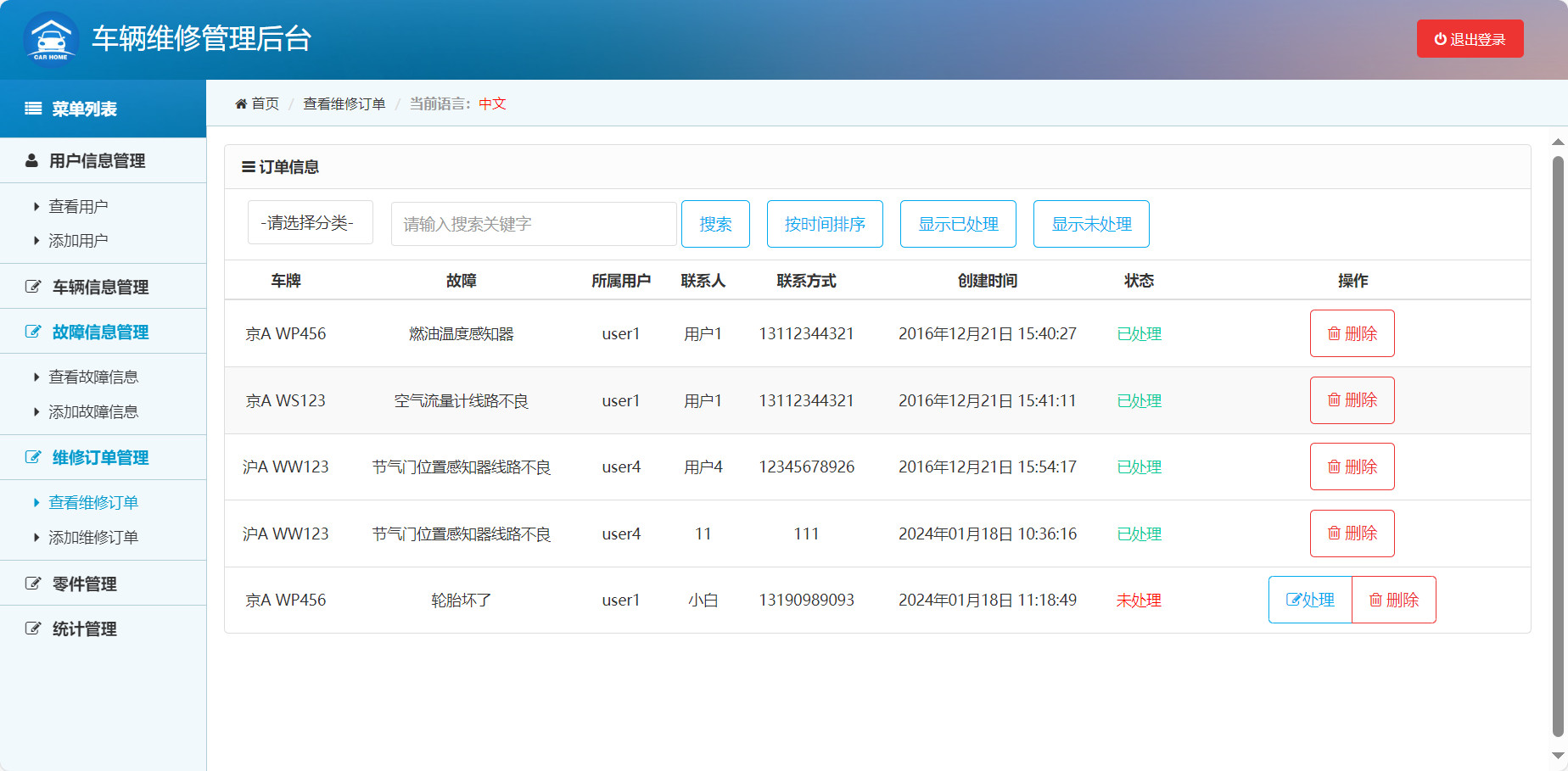Click the edit icon beside 故障信息管理
The width and height of the screenshot is (1568, 771).
33,332
